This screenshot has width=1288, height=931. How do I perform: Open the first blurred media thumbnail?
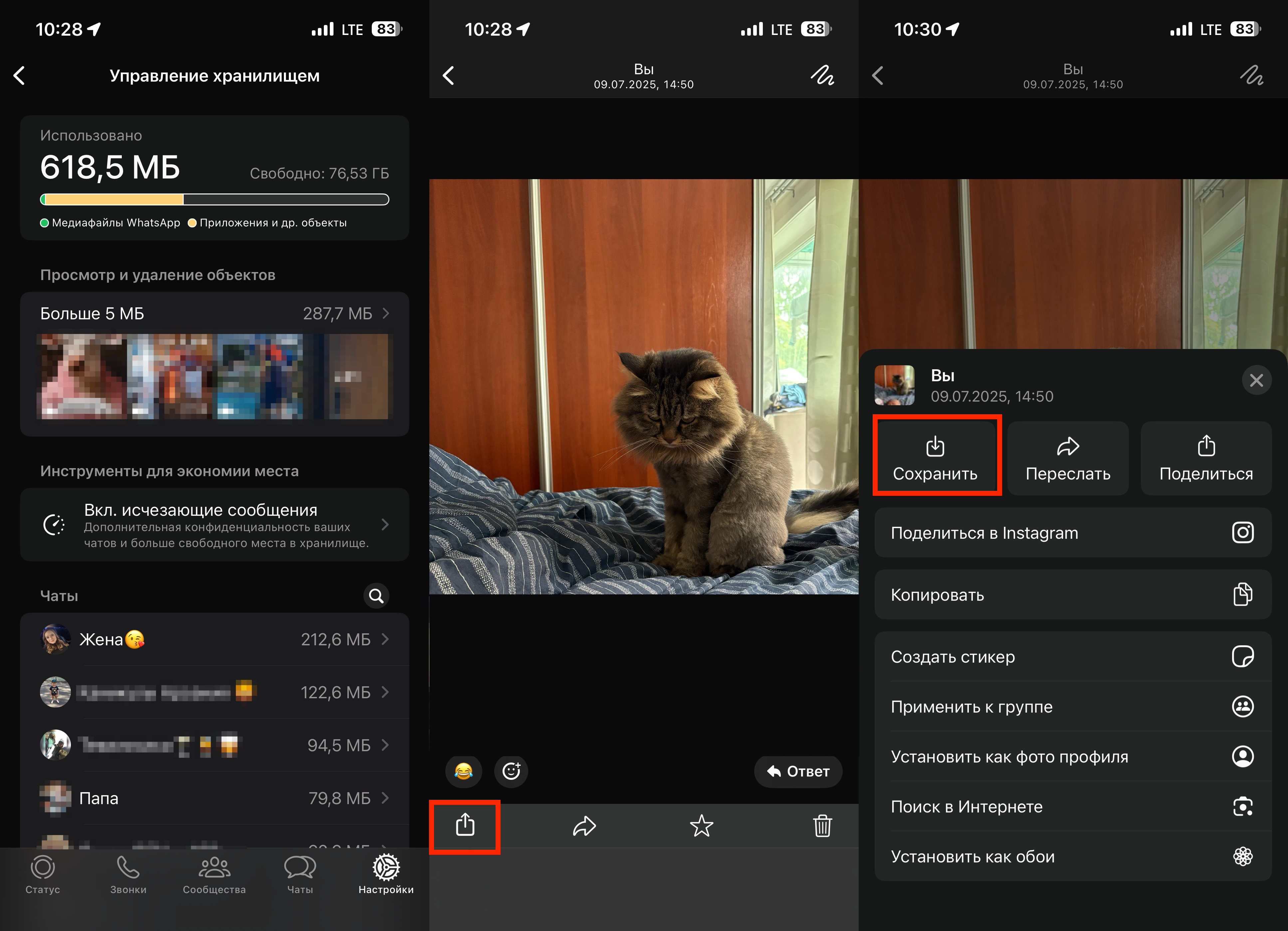click(81, 377)
